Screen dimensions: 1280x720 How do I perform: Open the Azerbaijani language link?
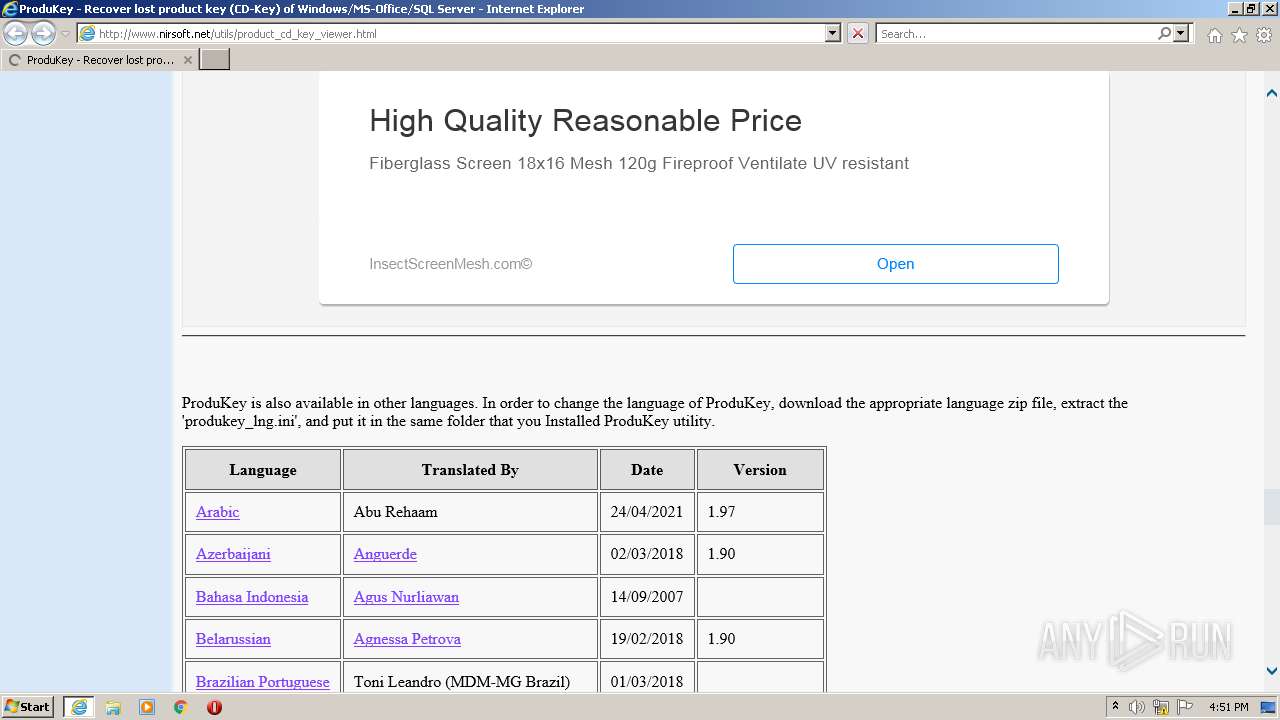pyautogui.click(x=233, y=554)
